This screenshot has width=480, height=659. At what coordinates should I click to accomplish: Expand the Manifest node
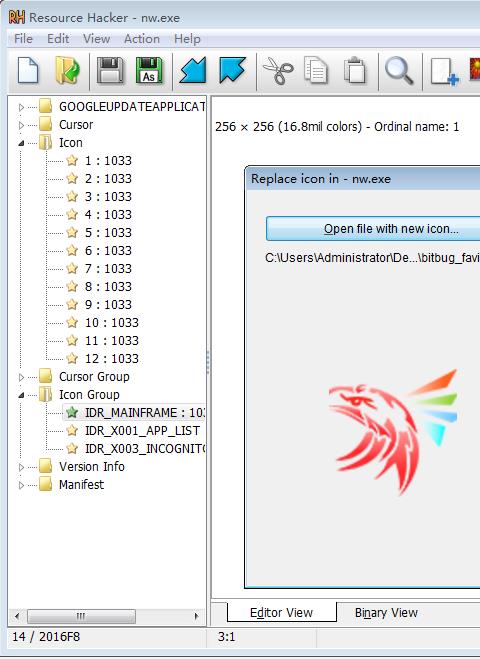(x=21, y=485)
